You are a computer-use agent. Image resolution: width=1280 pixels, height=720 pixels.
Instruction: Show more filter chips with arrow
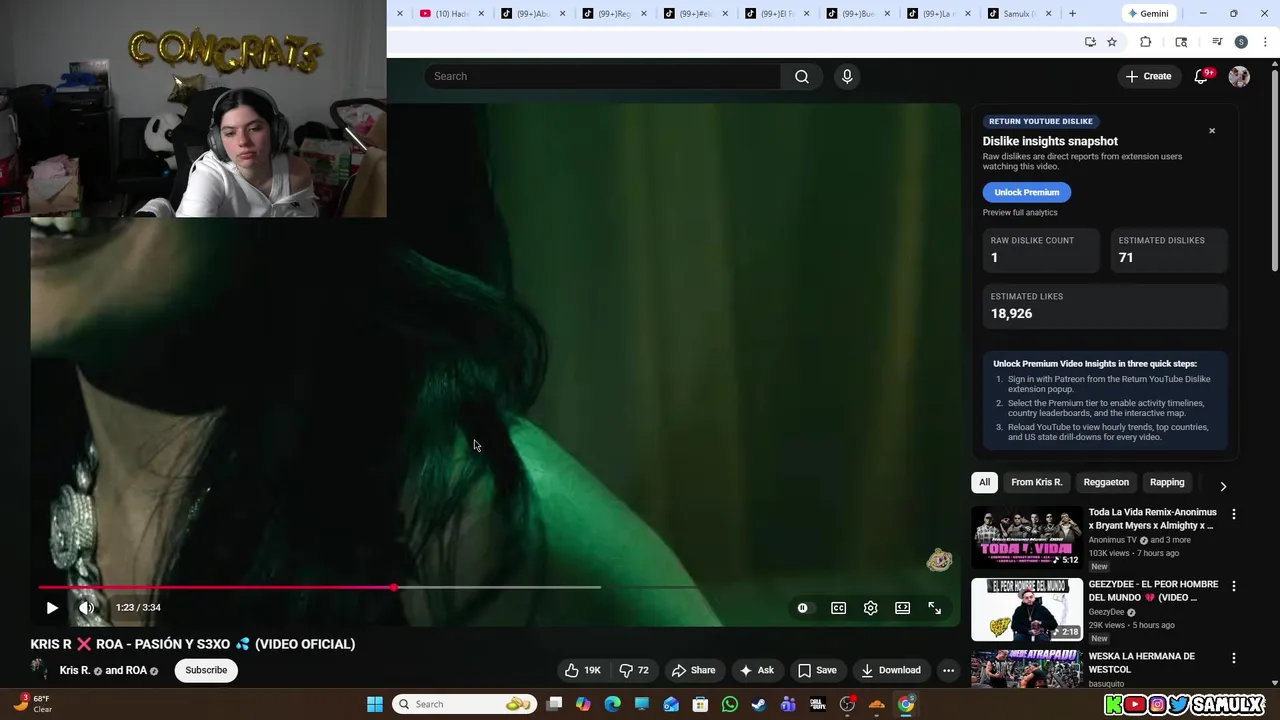(1223, 486)
